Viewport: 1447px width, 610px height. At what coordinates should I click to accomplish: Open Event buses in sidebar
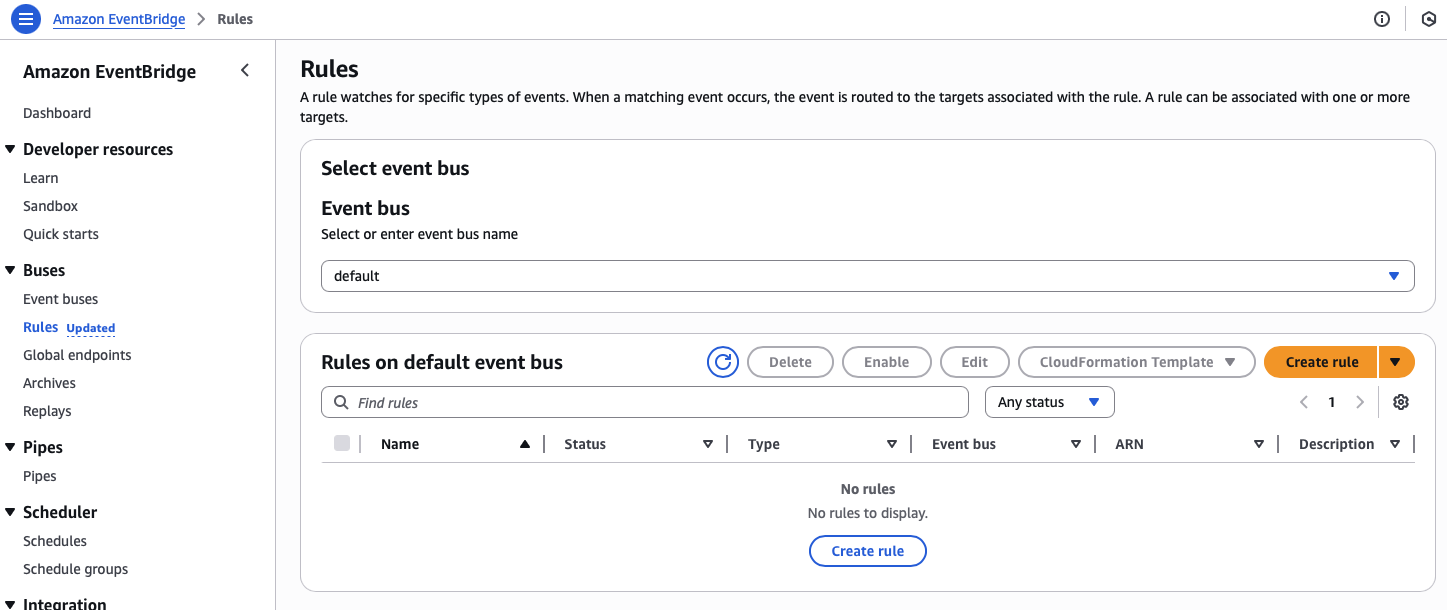click(x=61, y=299)
